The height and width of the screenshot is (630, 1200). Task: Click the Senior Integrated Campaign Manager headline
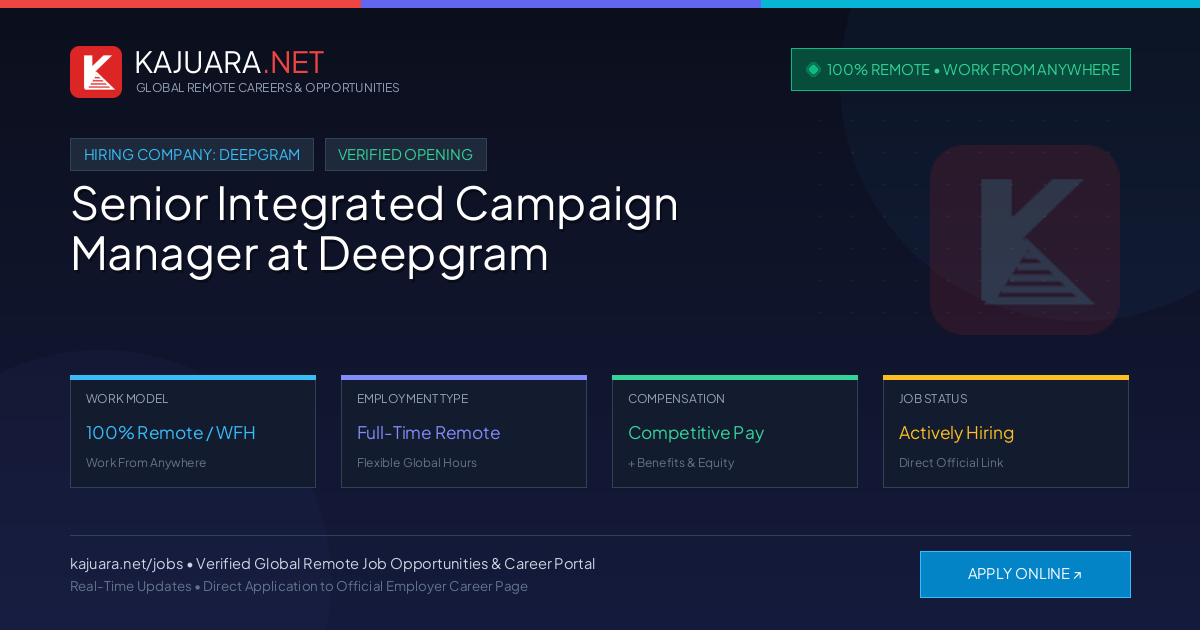pyautogui.click(x=375, y=229)
